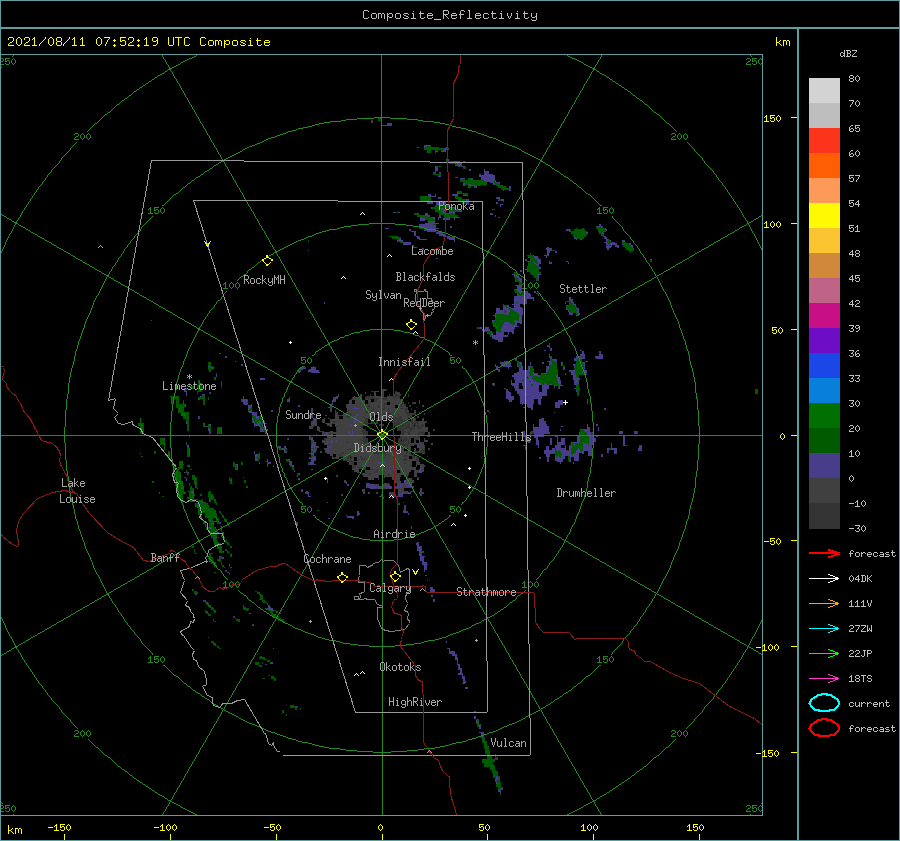The width and height of the screenshot is (900, 841).
Task: Click the Composite_Reflectivity title text
Action: 450,15
